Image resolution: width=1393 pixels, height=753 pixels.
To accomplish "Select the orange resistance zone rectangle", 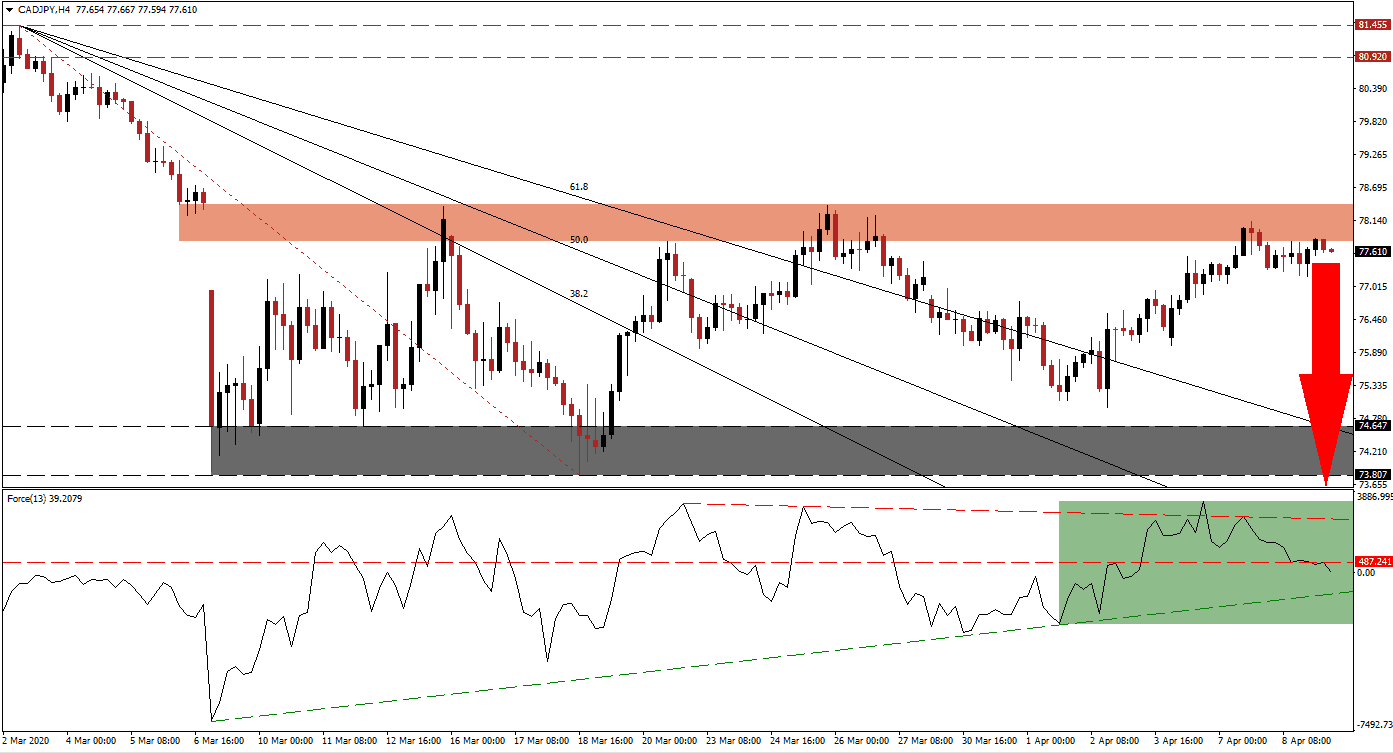I will [765, 222].
